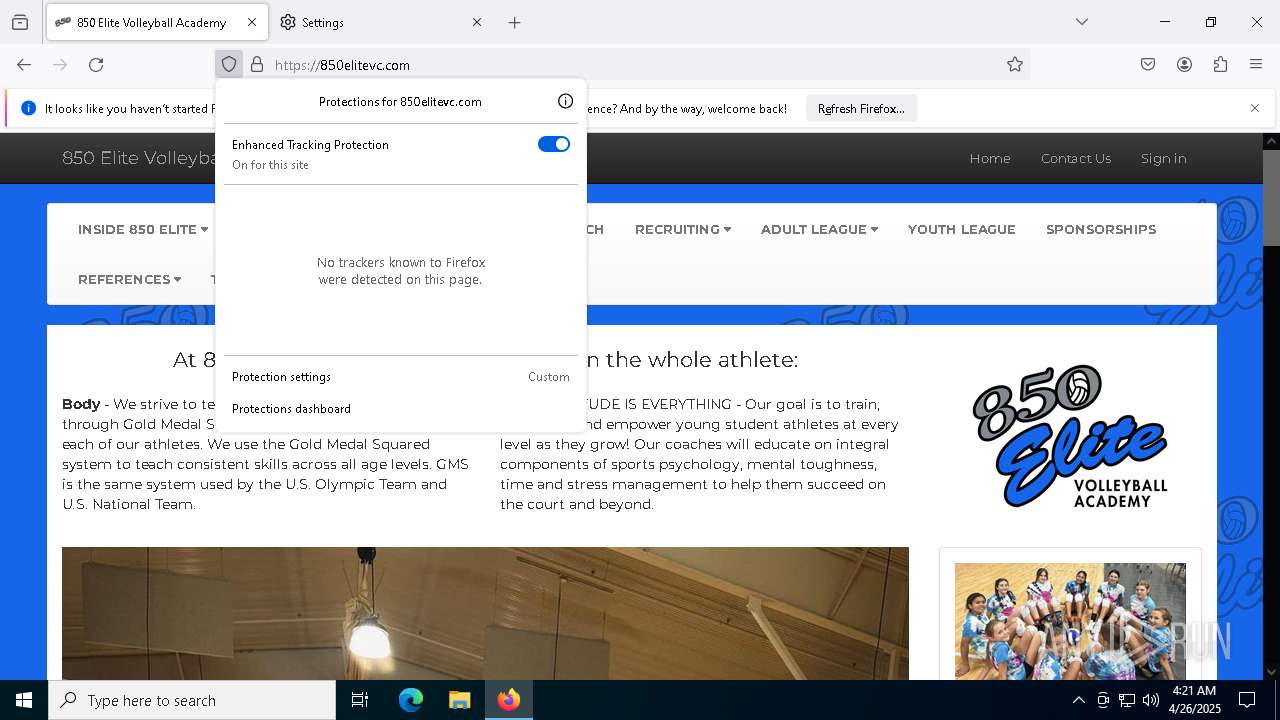Click the Windows search box
Screen dimensions: 1280x720
[192, 700]
